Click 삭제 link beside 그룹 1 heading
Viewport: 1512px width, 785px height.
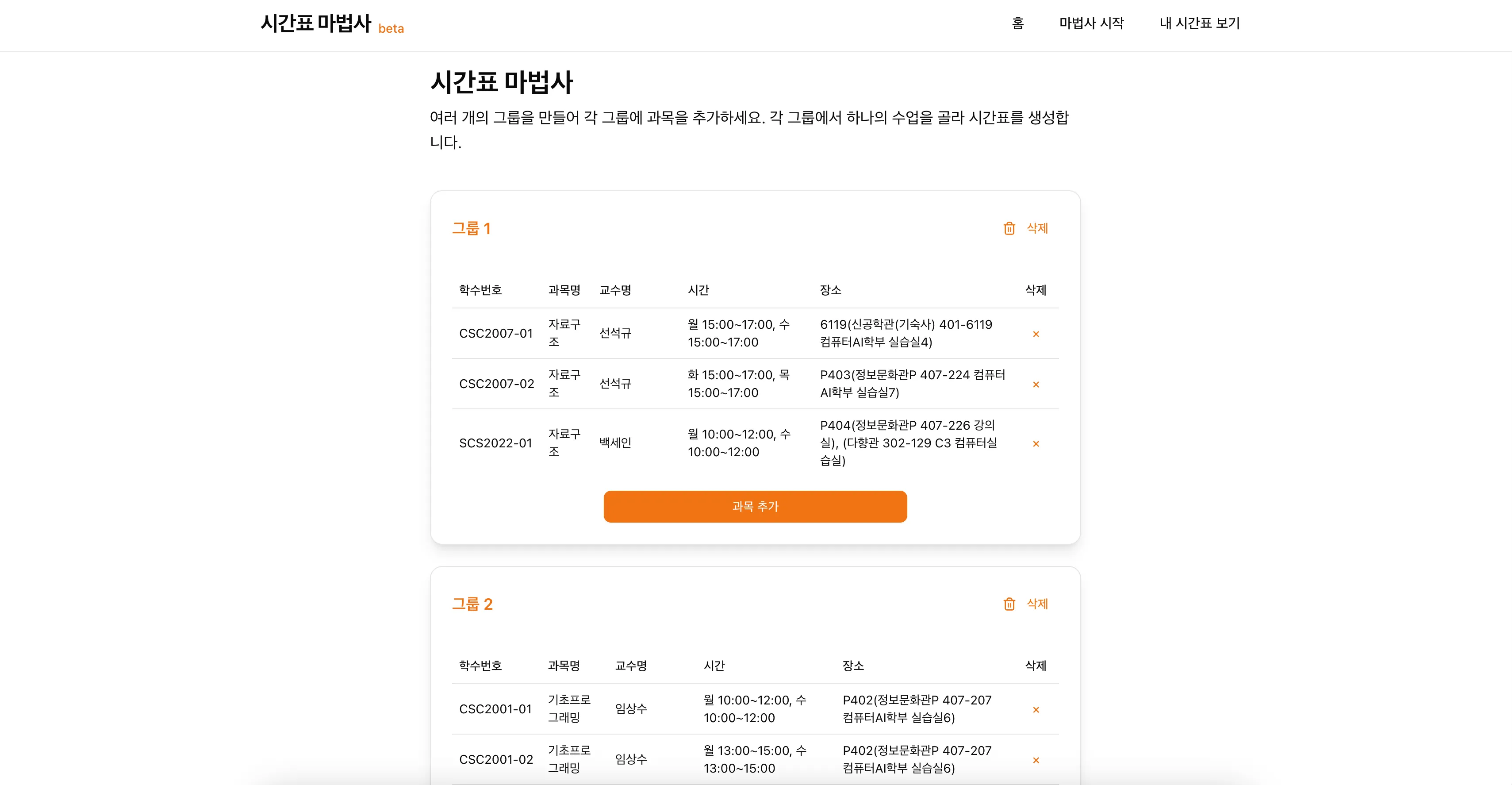pyautogui.click(x=1037, y=228)
